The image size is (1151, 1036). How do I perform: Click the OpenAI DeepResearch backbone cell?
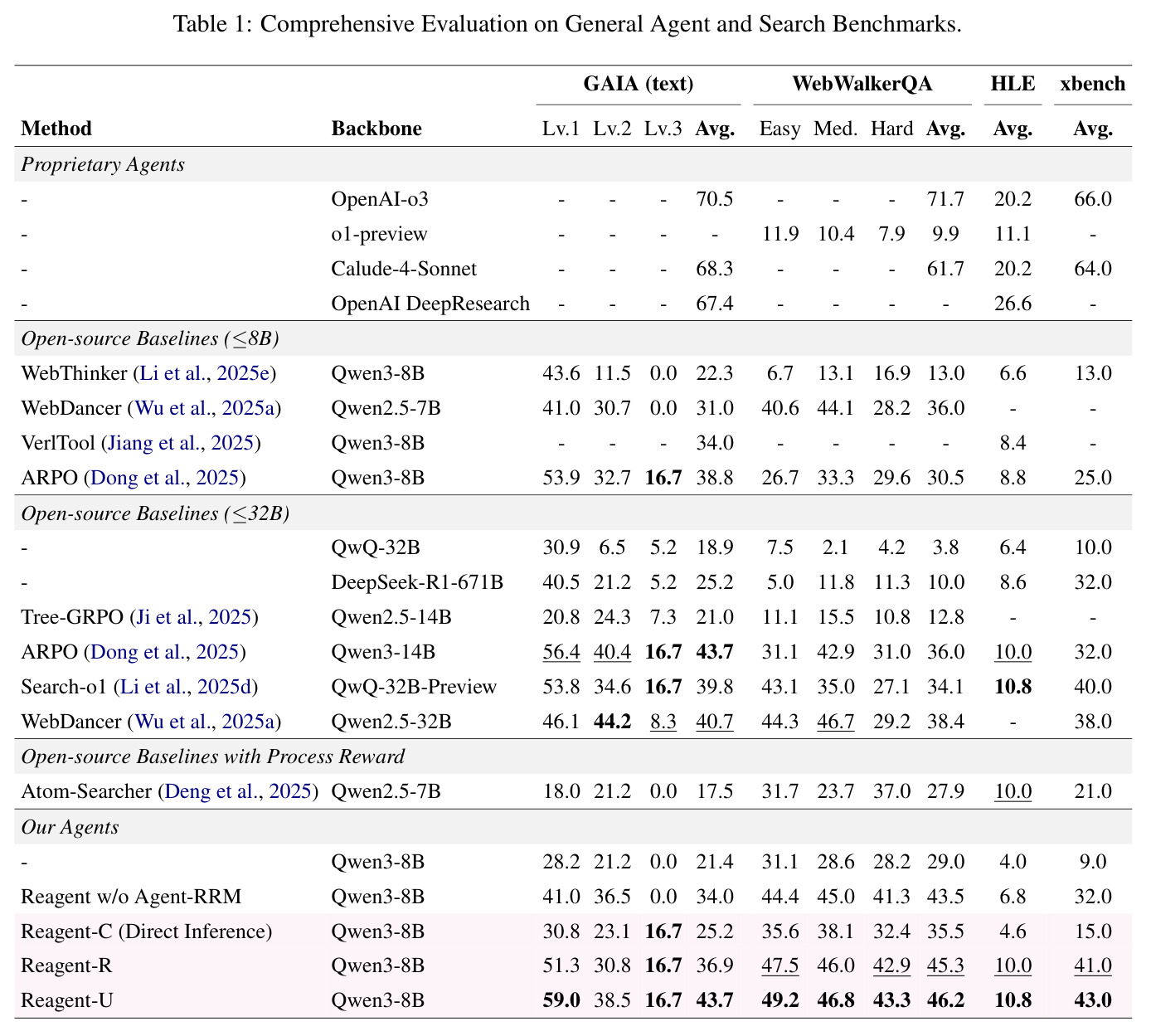[x=430, y=304]
